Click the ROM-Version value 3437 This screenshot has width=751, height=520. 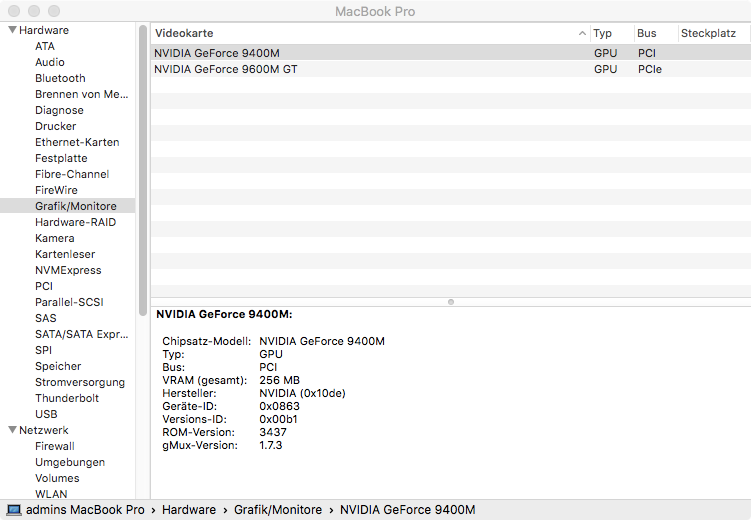point(273,432)
